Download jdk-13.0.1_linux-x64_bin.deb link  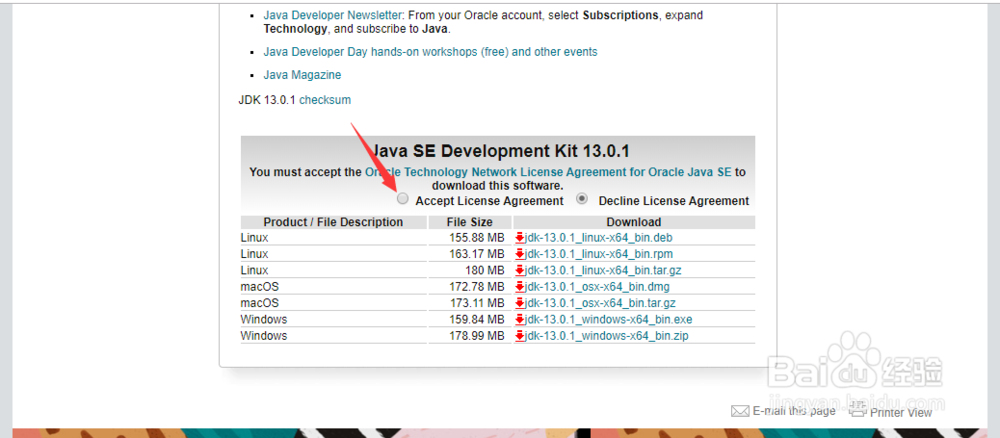point(599,238)
